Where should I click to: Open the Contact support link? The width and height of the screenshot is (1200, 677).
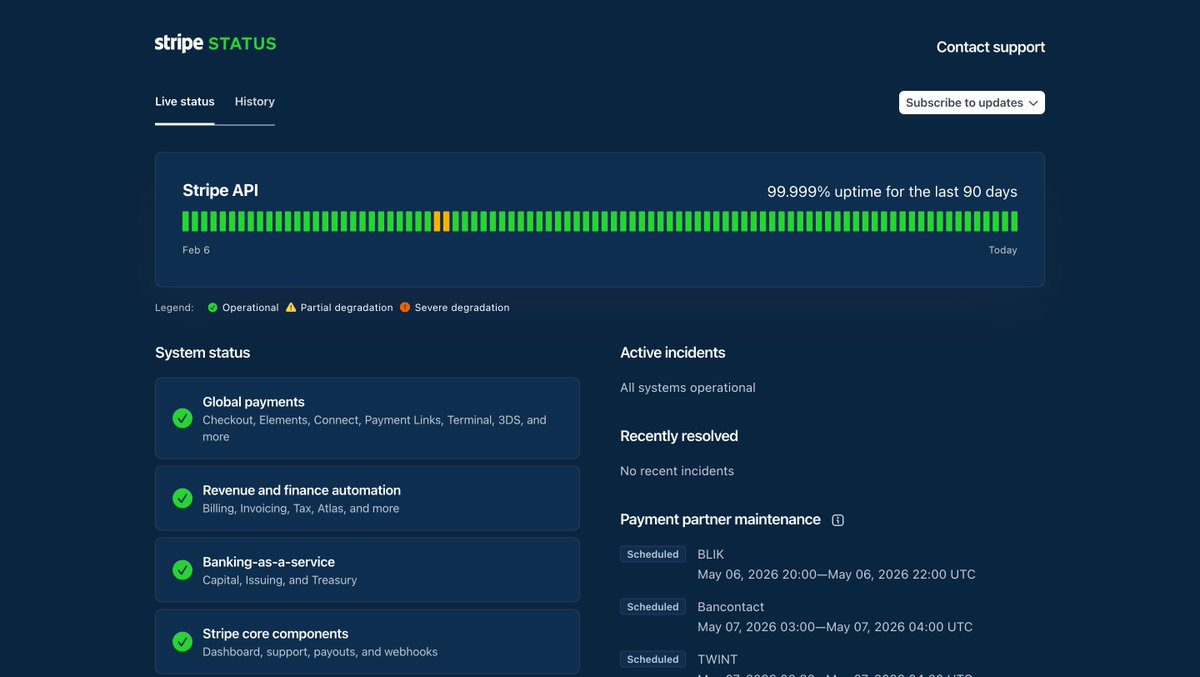click(x=991, y=47)
